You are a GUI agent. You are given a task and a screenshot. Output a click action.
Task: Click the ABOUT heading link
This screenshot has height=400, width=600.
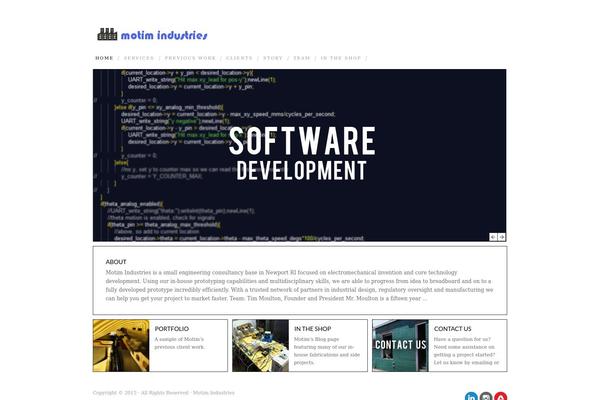(x=116, y=262)
